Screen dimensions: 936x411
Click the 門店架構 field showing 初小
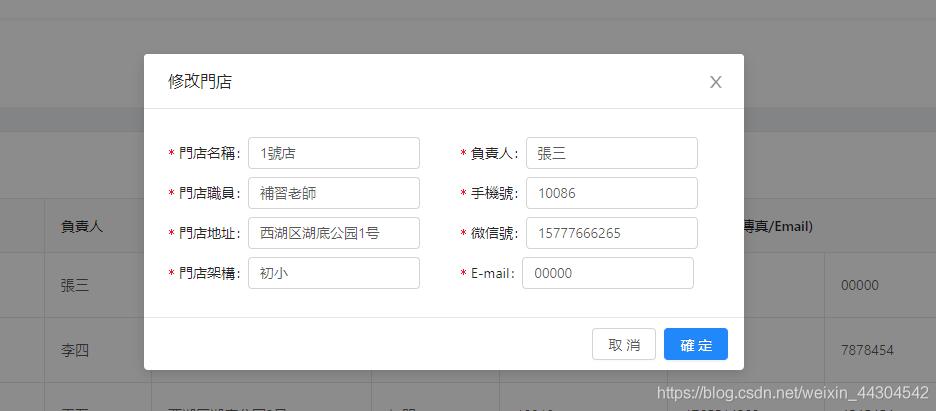click(334, 273)
